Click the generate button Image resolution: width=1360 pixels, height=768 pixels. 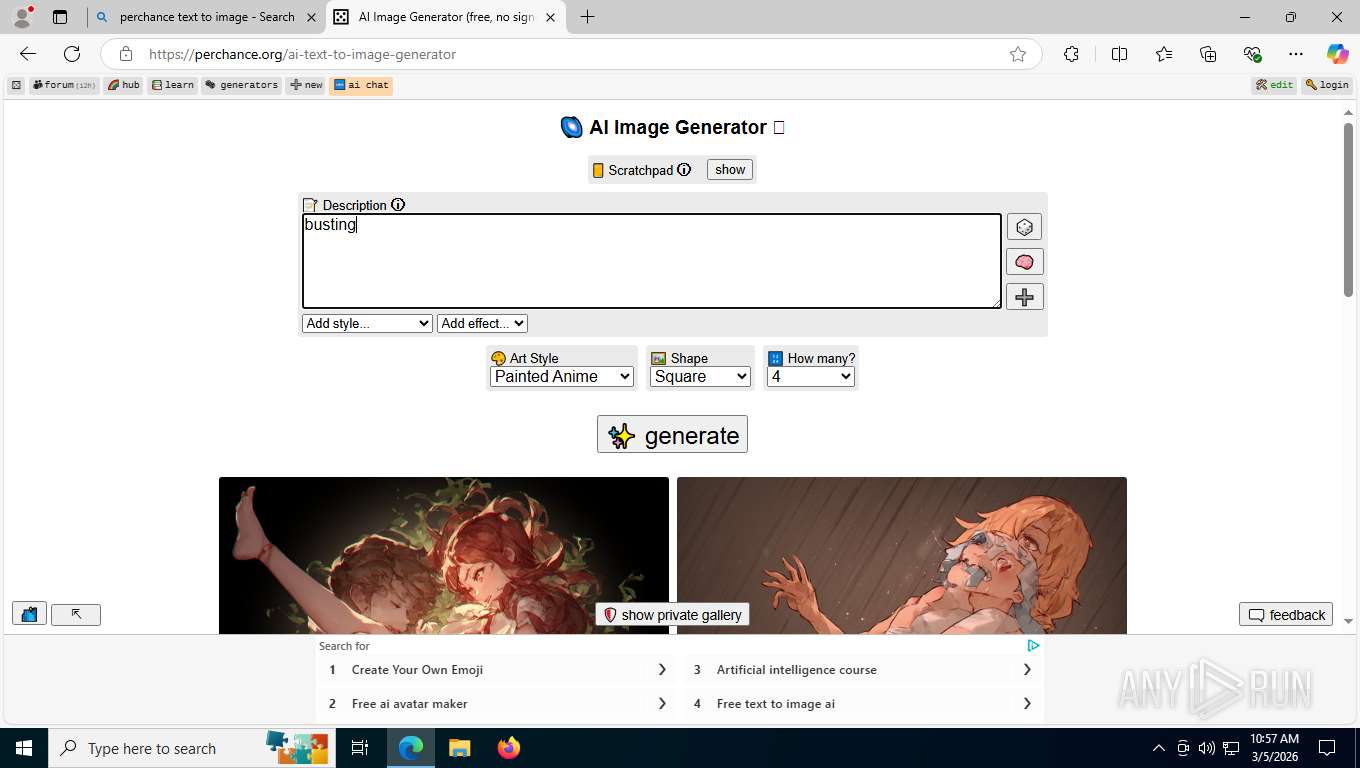coord(672,435)
